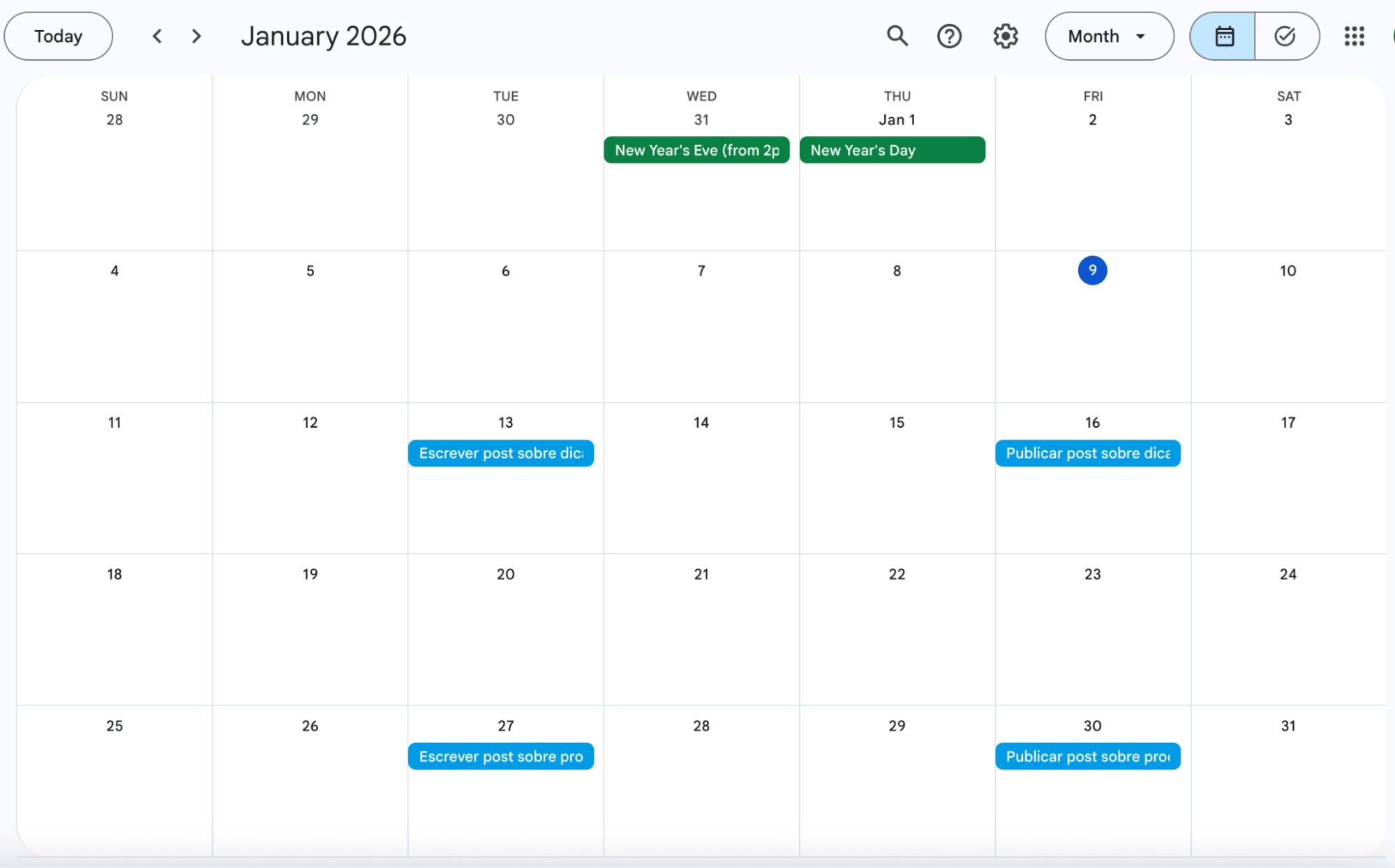Switch to the Tasks toggle view

pos(1286,36)
